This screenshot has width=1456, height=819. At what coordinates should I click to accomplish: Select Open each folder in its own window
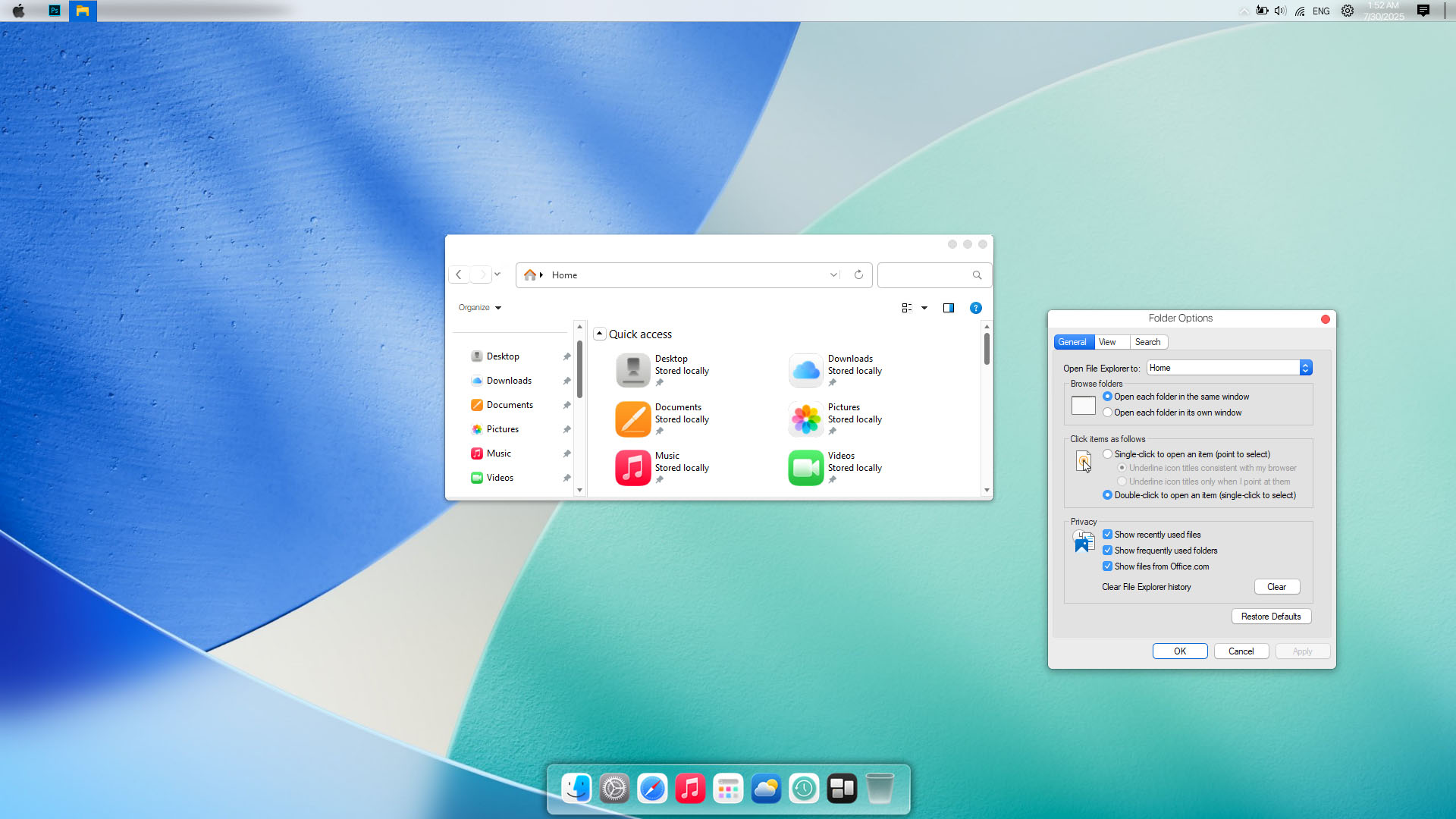tap(1107, 413)
